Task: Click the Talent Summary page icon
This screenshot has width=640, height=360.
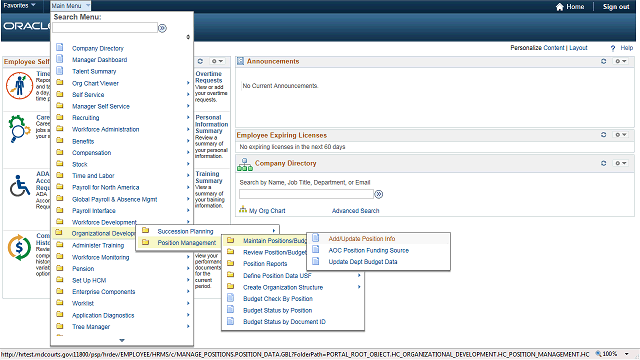Action: [60, 71]
